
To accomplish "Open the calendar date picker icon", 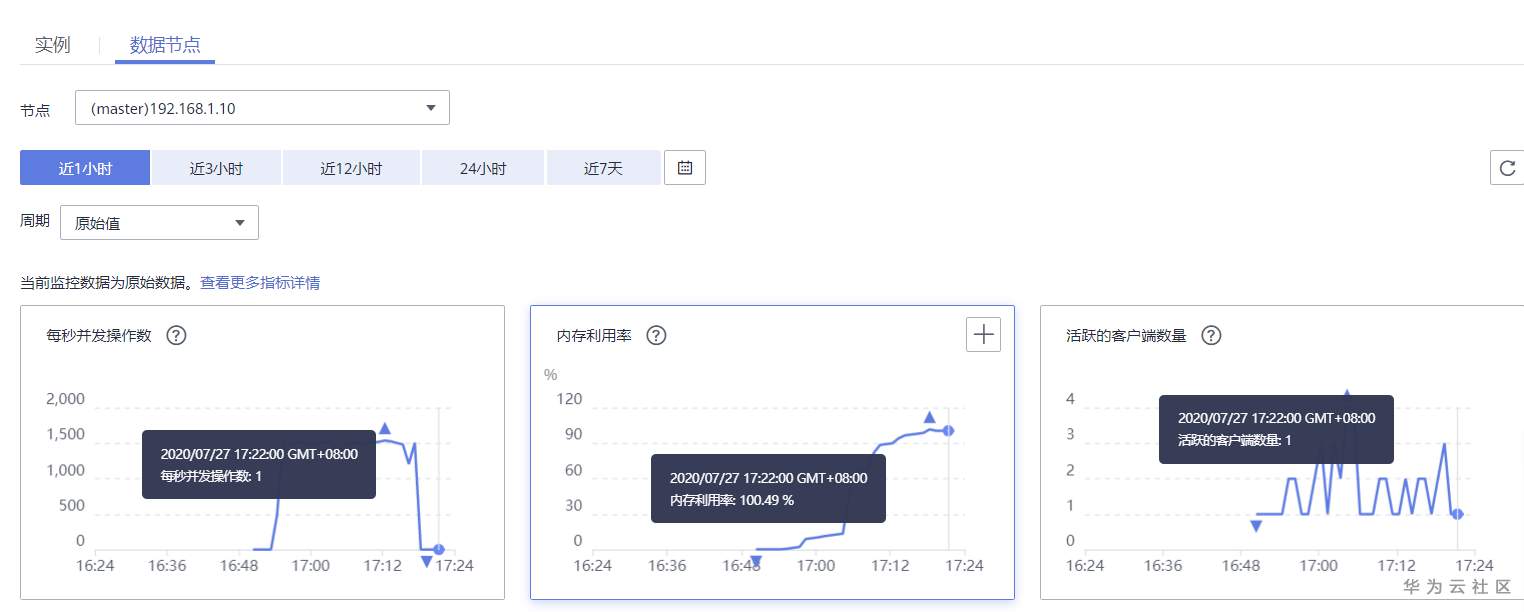I will (x=685, y=168).
